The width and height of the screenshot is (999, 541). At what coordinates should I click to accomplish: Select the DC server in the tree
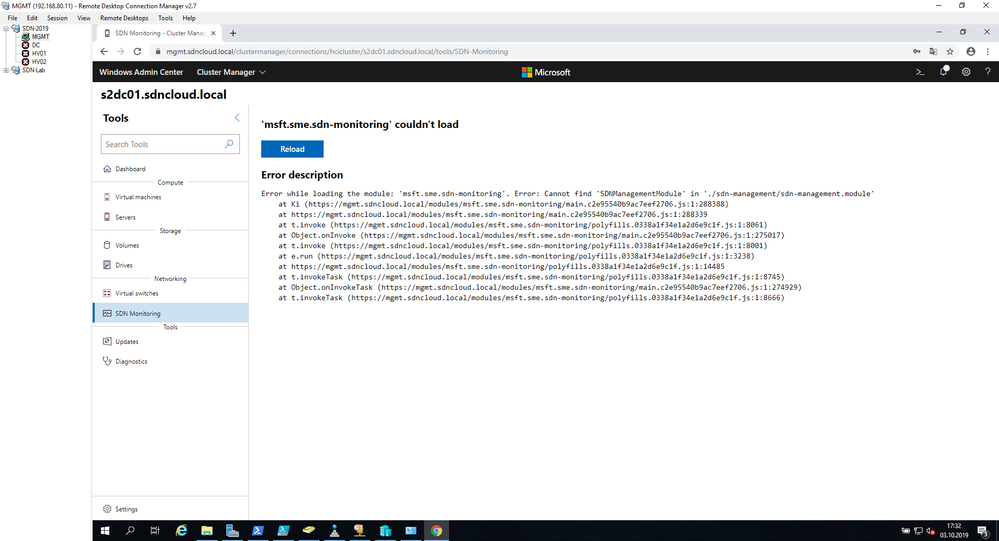click(x=36, y=45)
